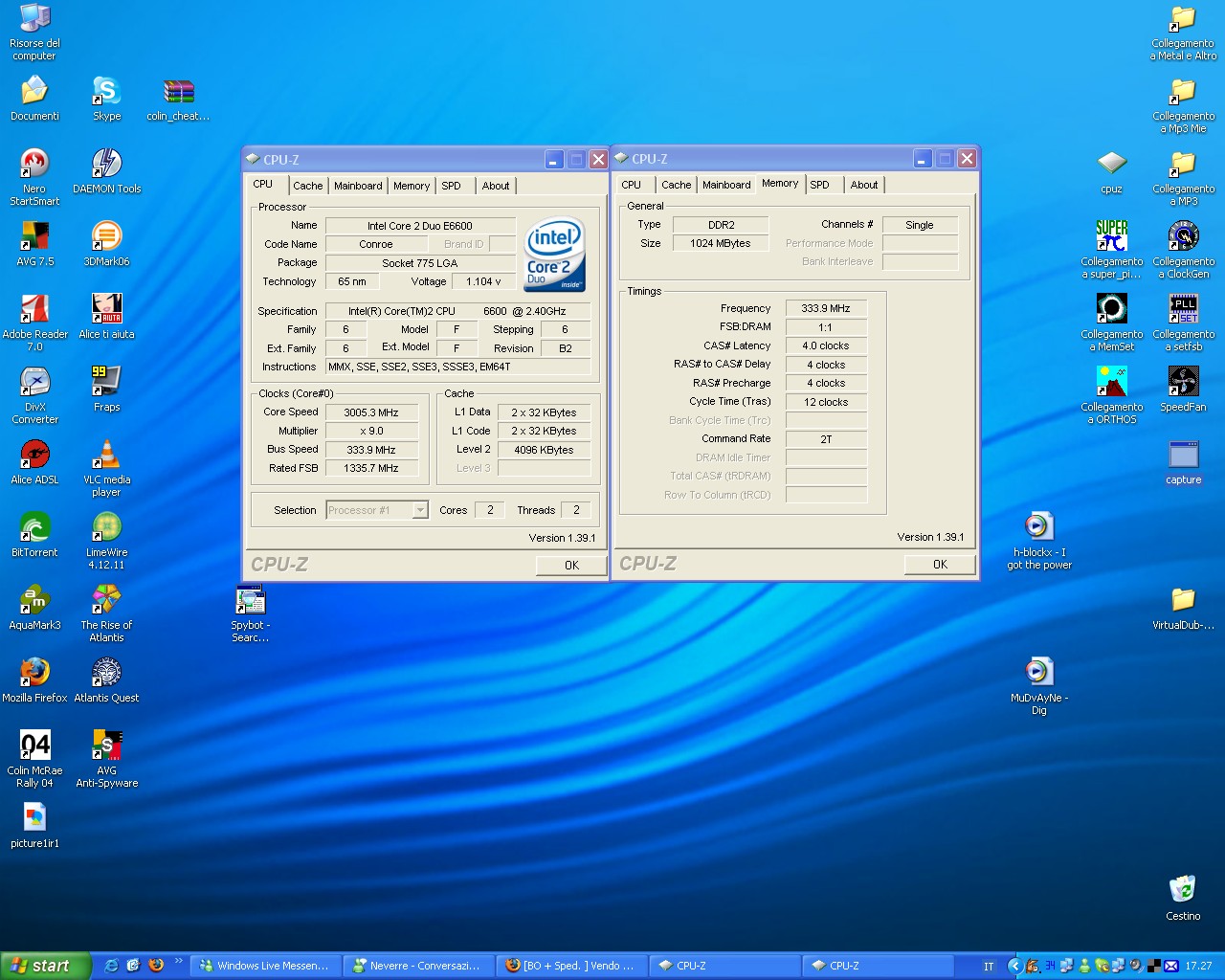Open the cpuz desktop icon

[x=1111, y=164]
